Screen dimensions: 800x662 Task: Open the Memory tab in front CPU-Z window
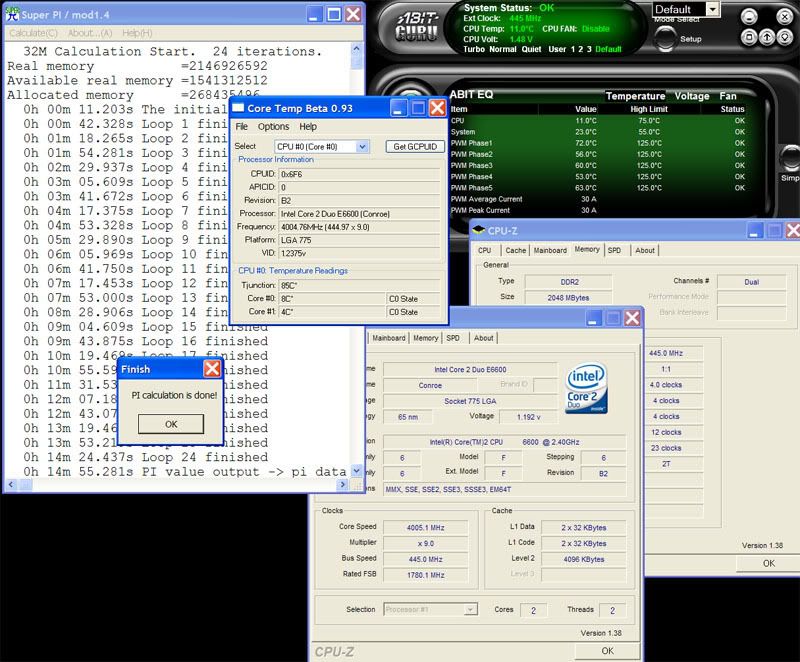tap(426, 338)
